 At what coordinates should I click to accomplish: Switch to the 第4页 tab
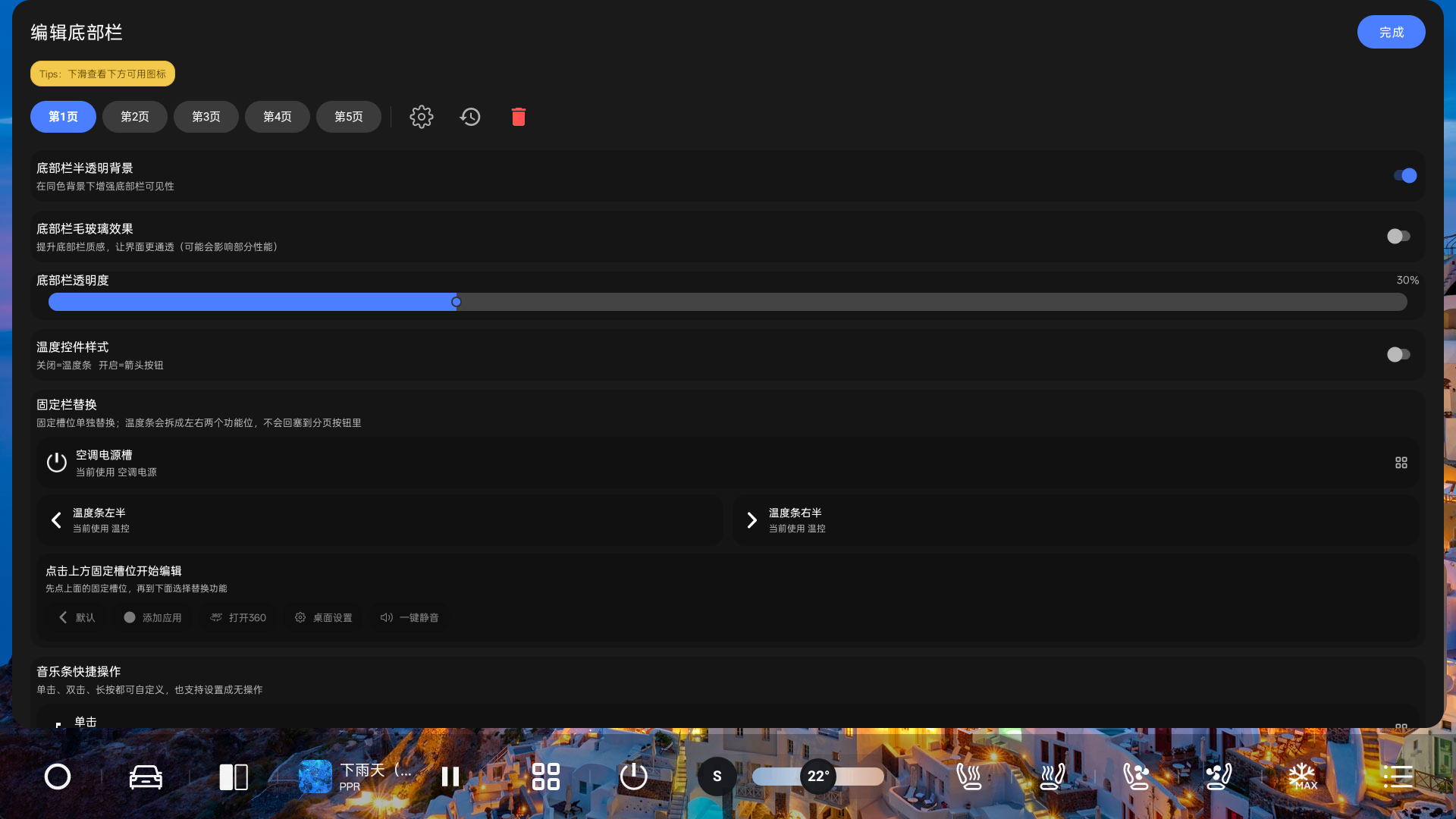pos(278,117)
